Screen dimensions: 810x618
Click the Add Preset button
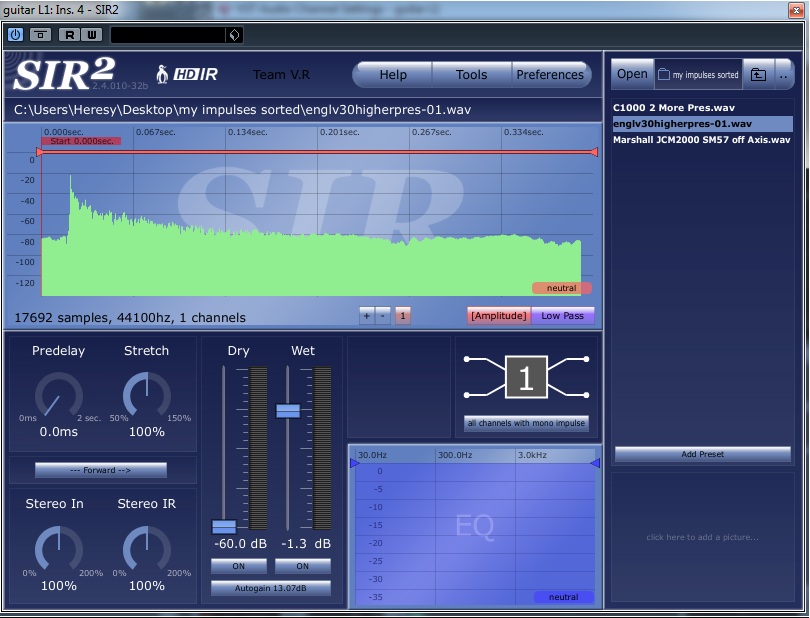tap(703, 454)
